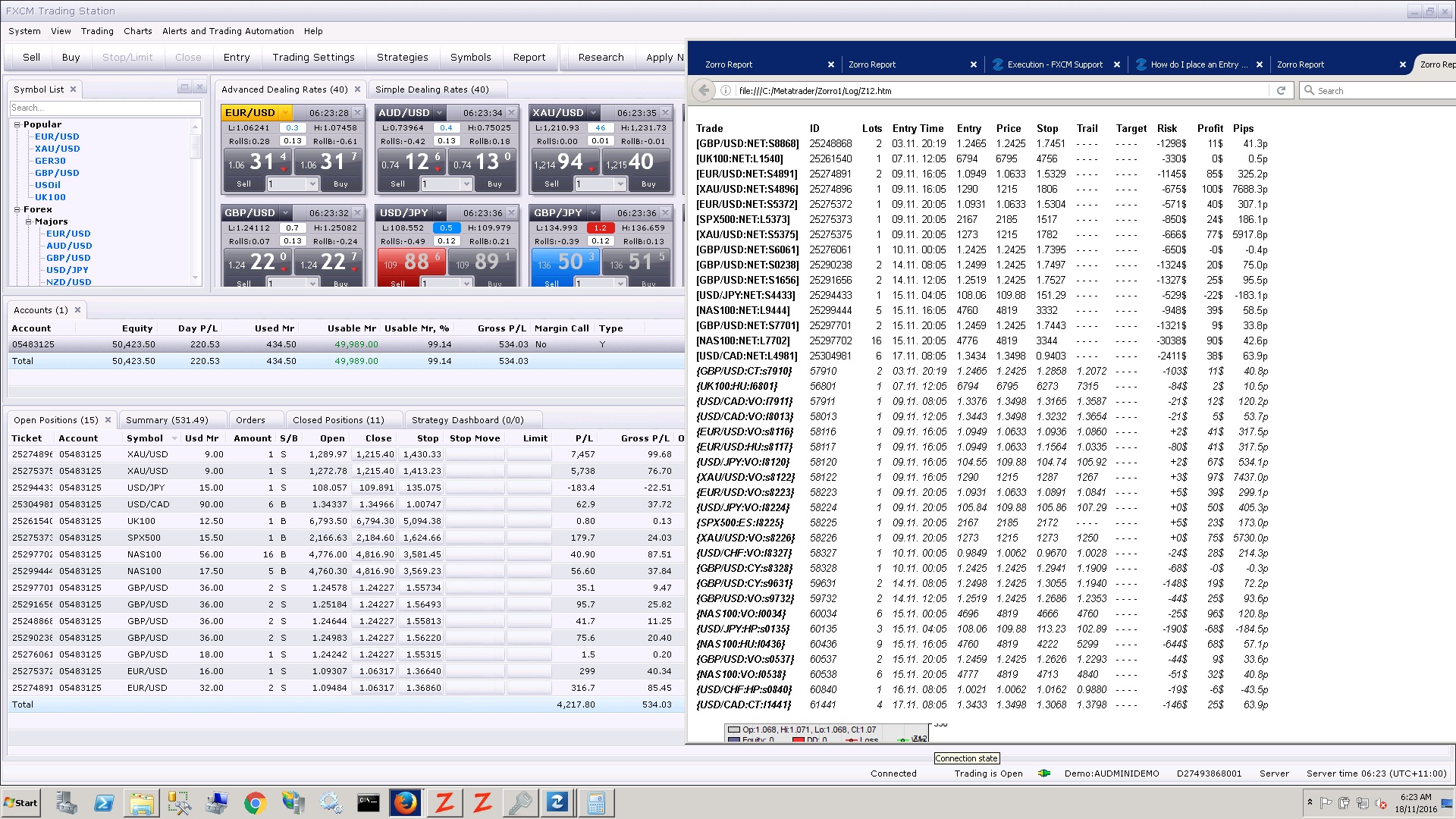Image resolution: width=1456 pixels, height=819 pixels.
Task: Click the Symbol List search field
Action: [105, 108]
